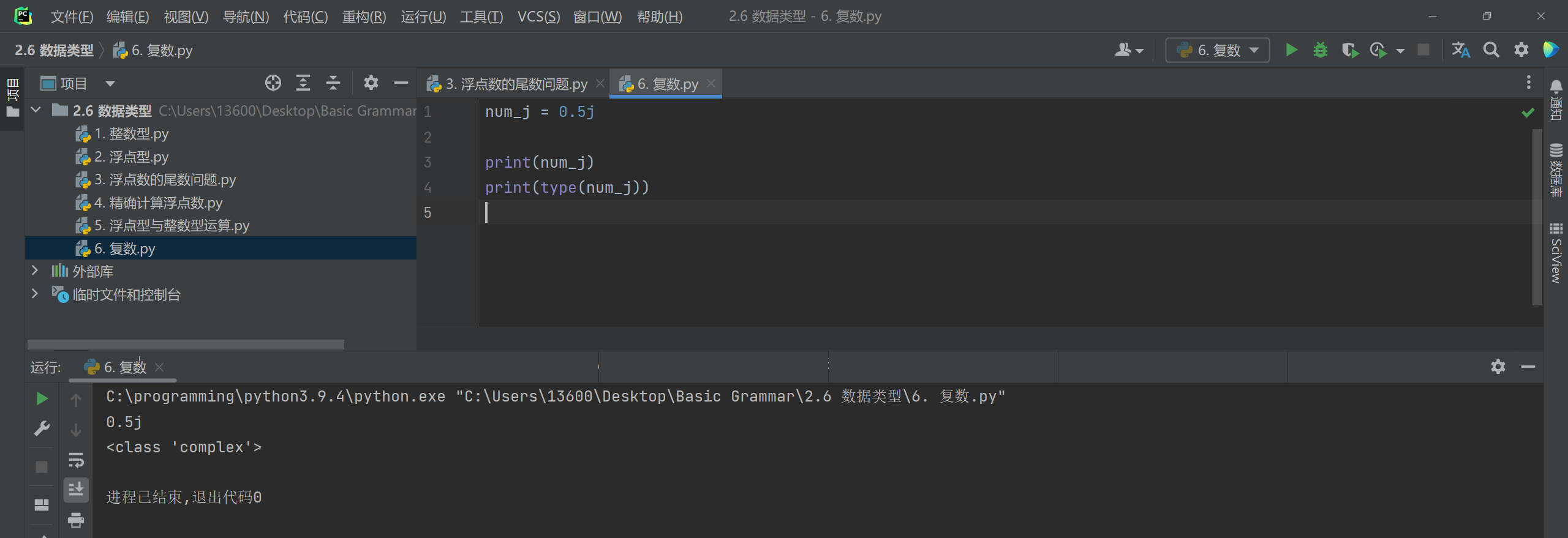Click 2.6 数据类型 breadcrumb
The width and height of the screenshot is (1568, 538).
[54, 50]
